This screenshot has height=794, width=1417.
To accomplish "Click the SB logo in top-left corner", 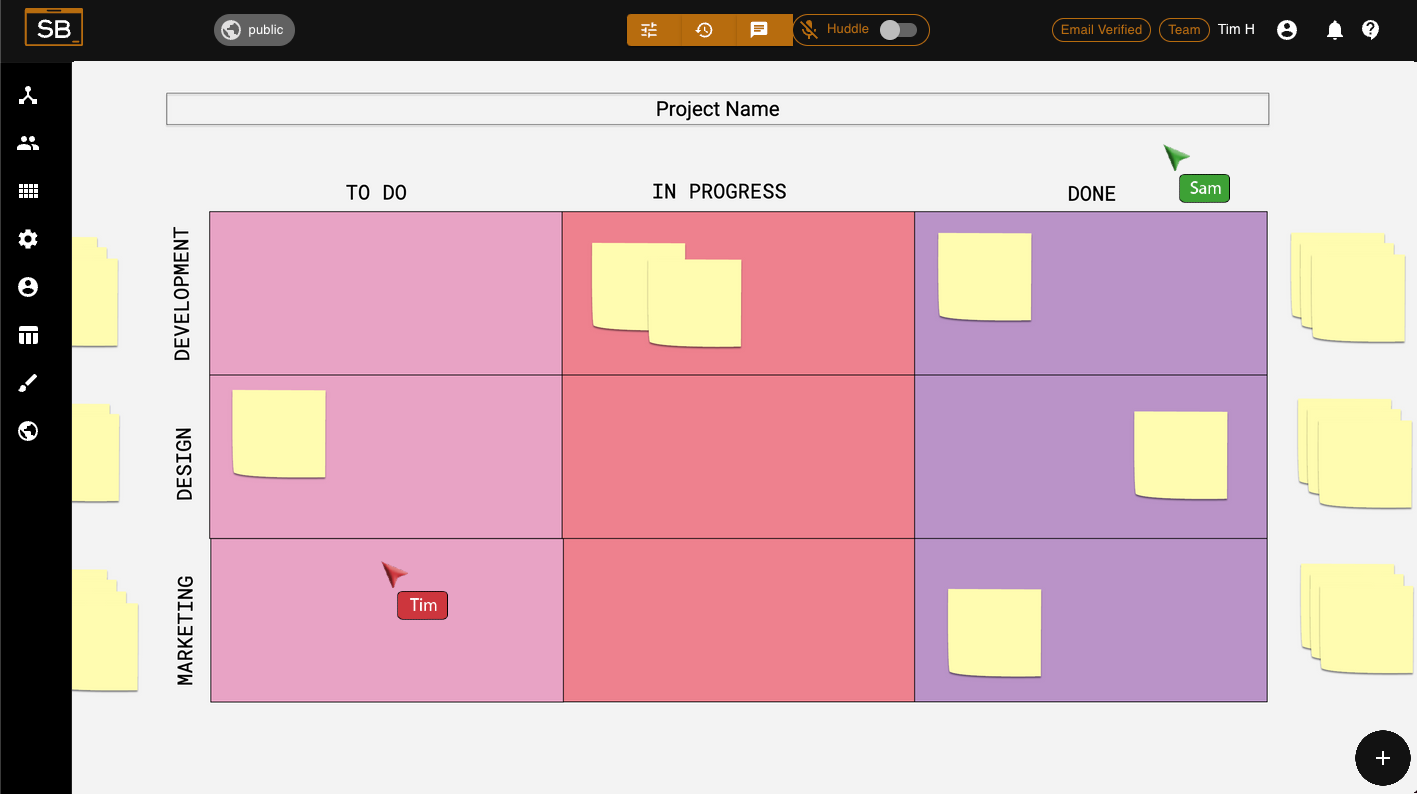I will (54, 28).
